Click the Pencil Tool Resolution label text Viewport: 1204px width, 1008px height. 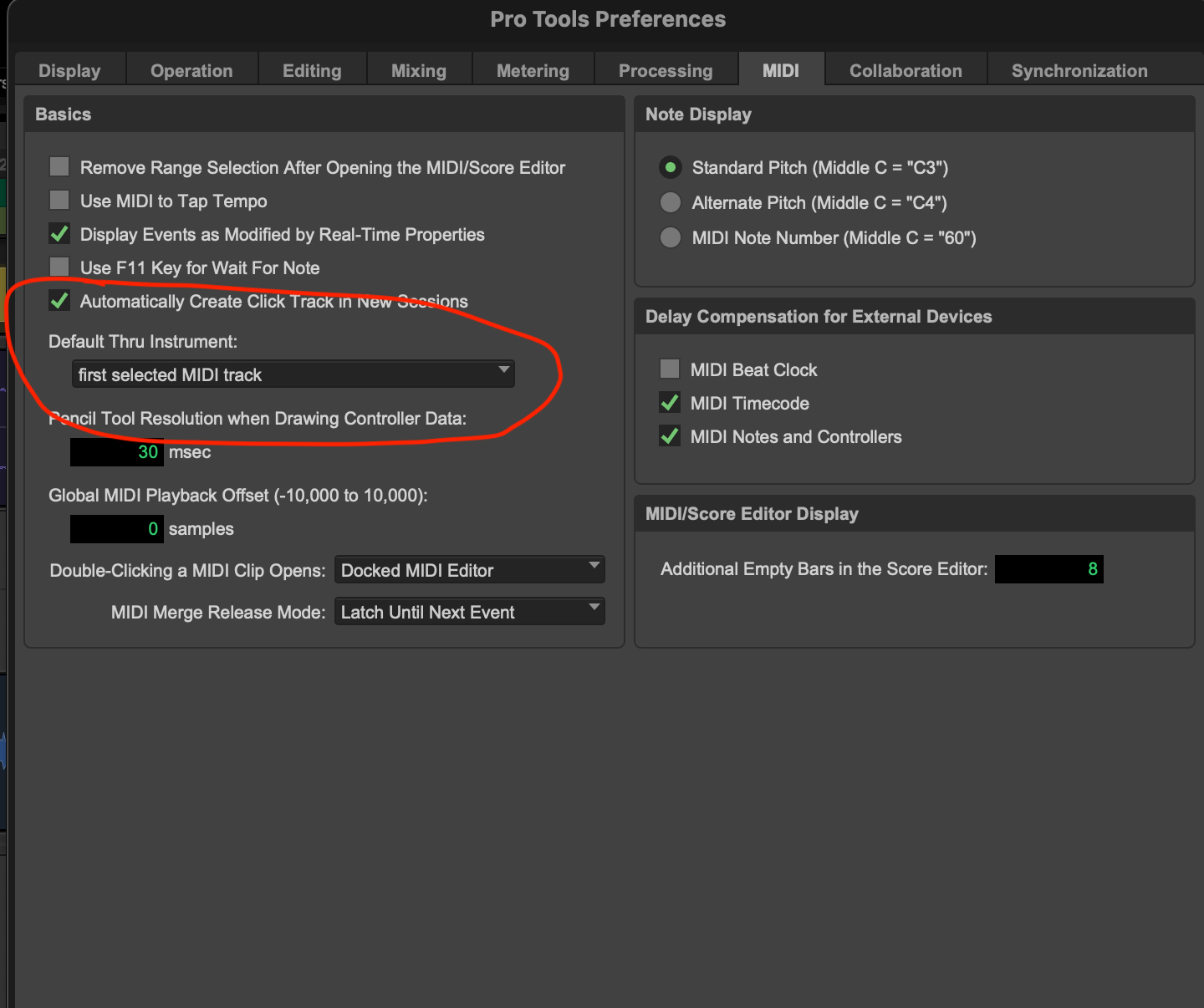(x=258, y=419)
